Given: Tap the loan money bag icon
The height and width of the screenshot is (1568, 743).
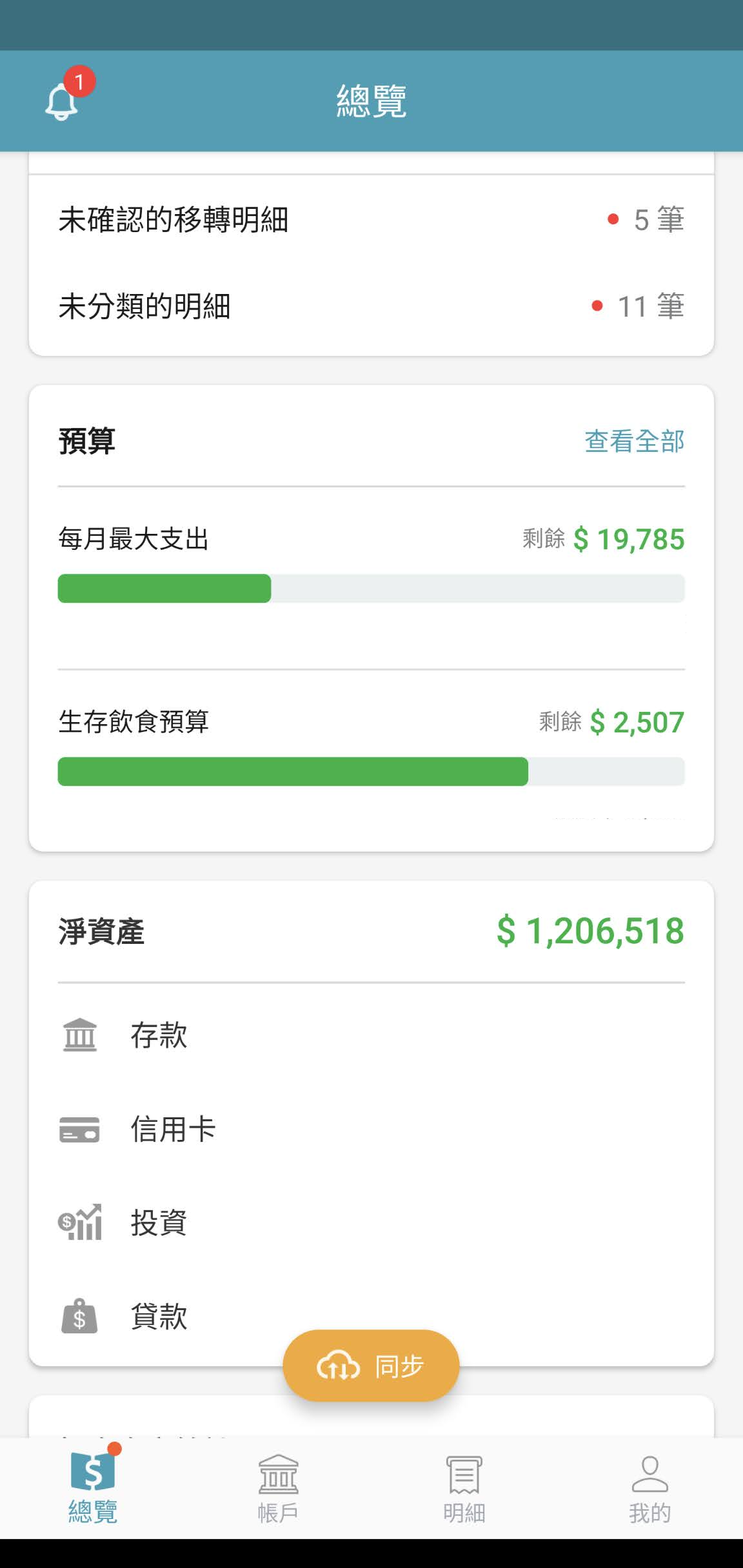Looking at the screenshot, I should (79, 1316).
